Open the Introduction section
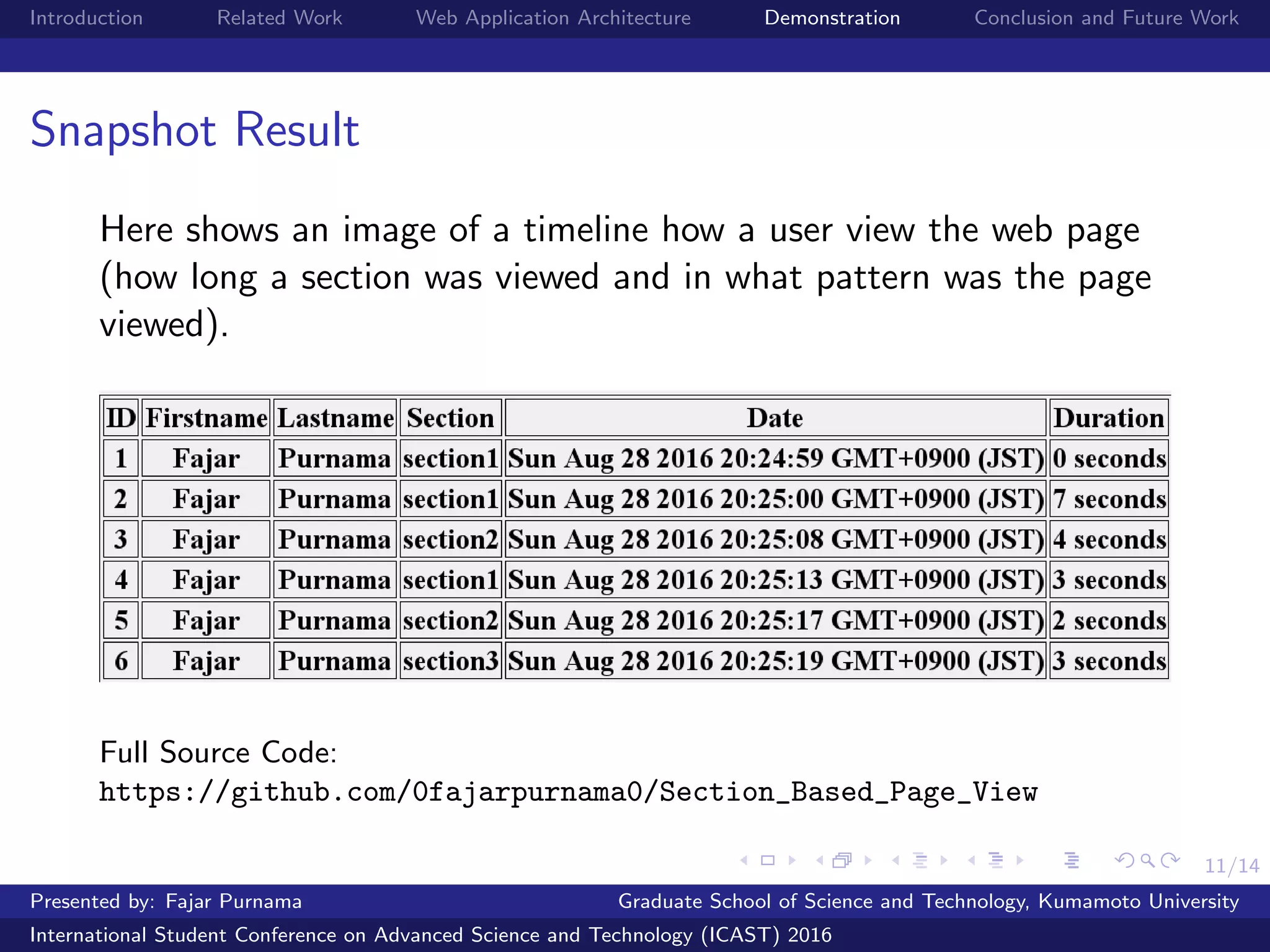 click(x=86, y=18)
